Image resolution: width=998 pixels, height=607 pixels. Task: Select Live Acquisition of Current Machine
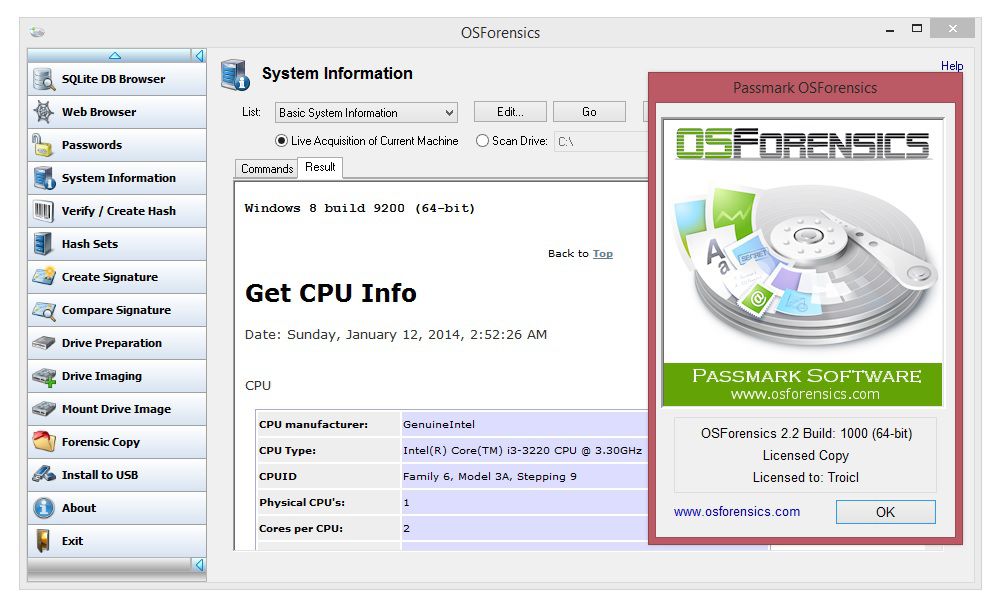[366, 141]
